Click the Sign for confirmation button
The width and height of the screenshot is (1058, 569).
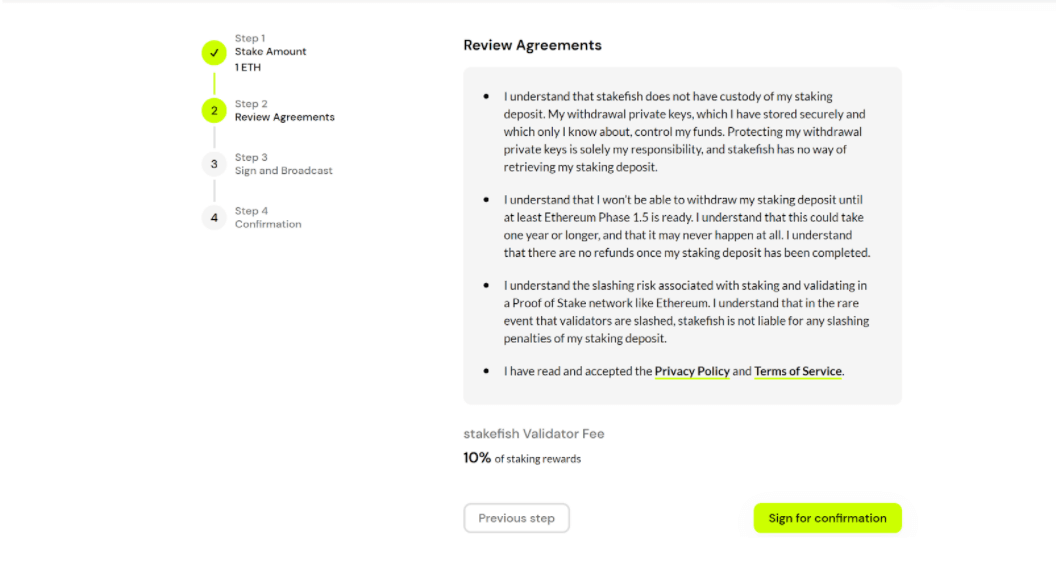[x=827, y=518]
